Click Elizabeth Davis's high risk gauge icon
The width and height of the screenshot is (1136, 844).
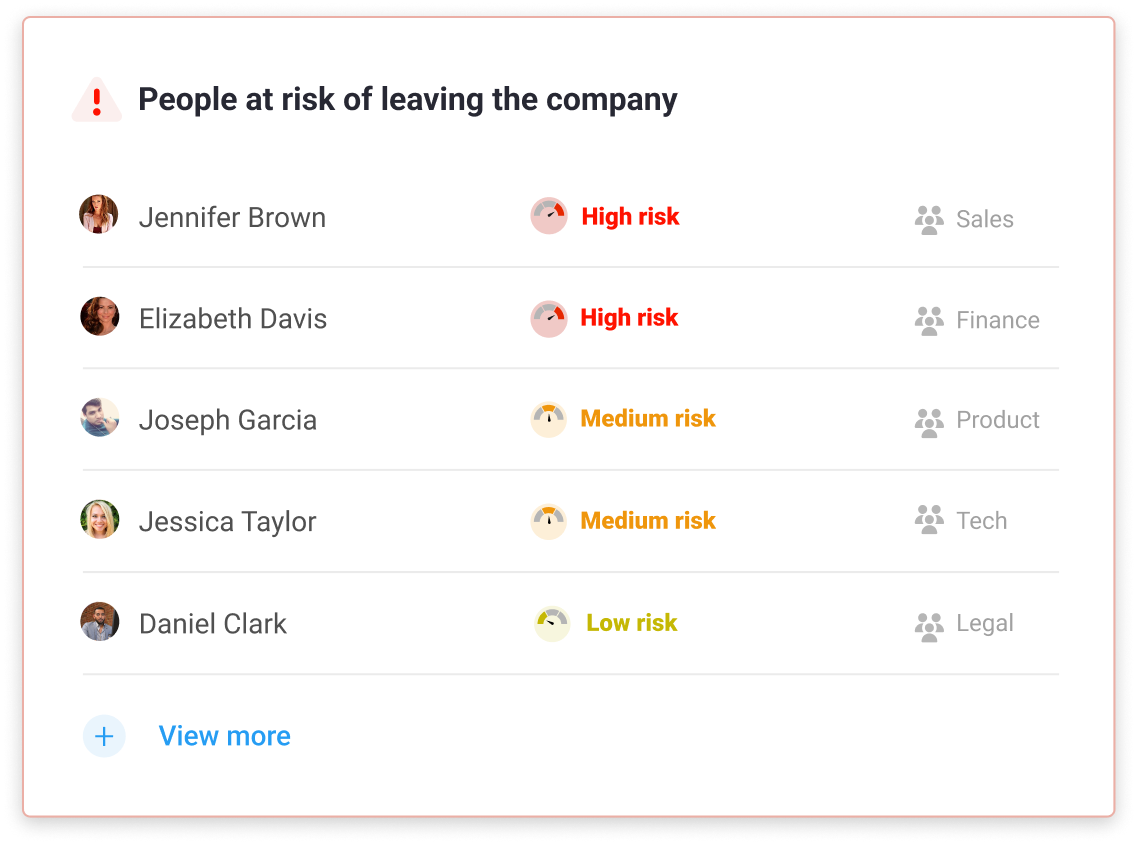(x=549, y=319)
